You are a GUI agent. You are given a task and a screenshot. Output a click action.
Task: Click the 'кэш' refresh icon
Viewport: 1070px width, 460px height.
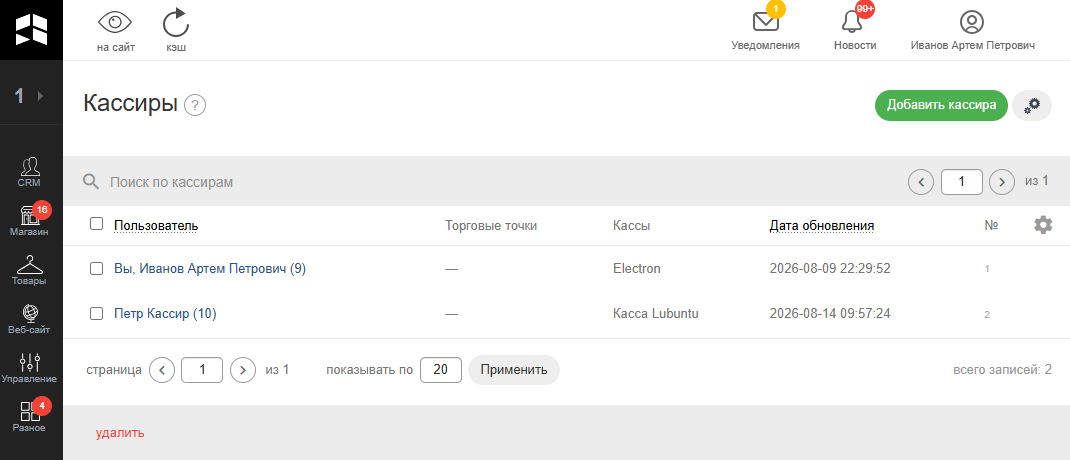(x=176, y=23)
